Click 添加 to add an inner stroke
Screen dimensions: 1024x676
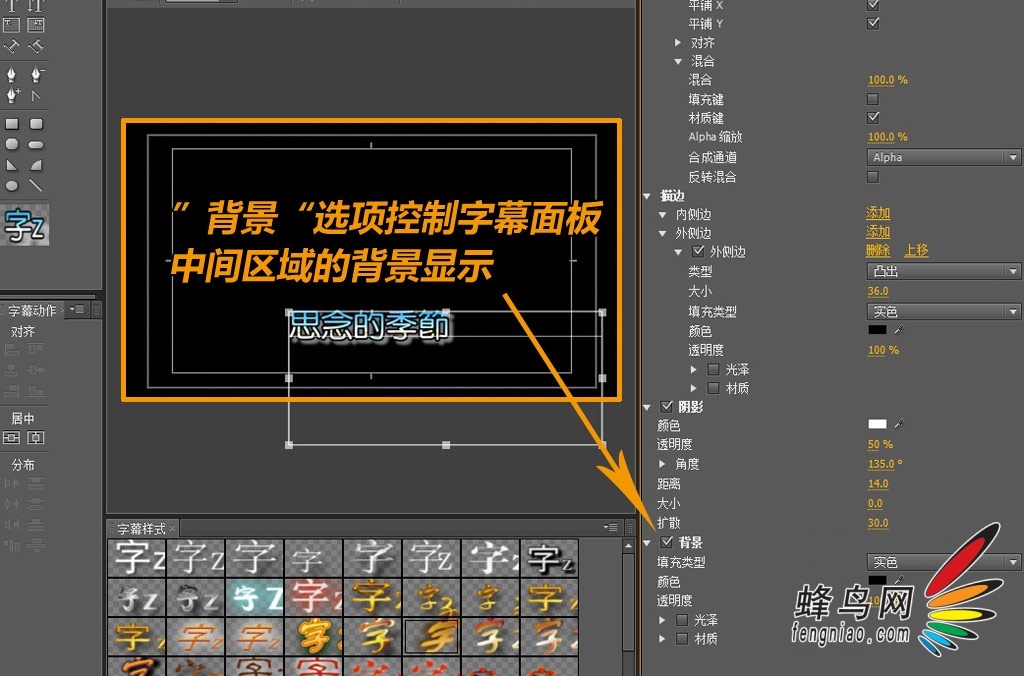(x=877, y=212)
